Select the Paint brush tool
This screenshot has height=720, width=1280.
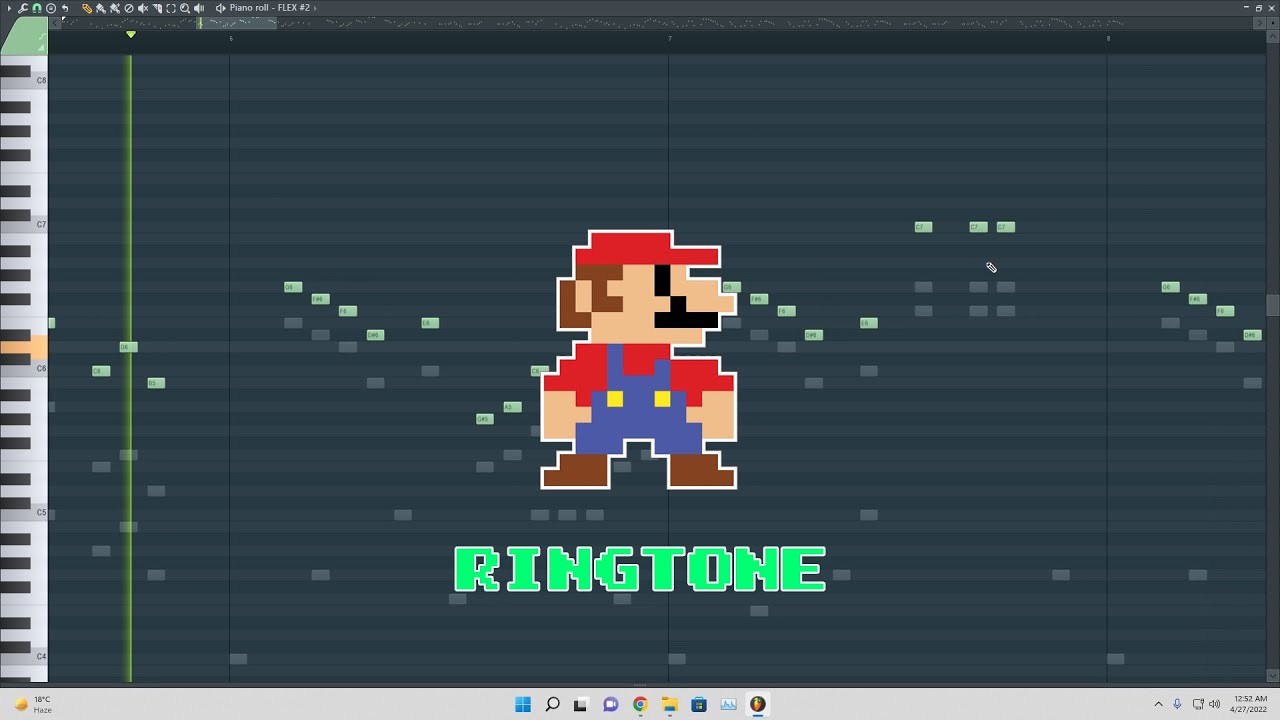pyautogui.click(x=101, y=8)
